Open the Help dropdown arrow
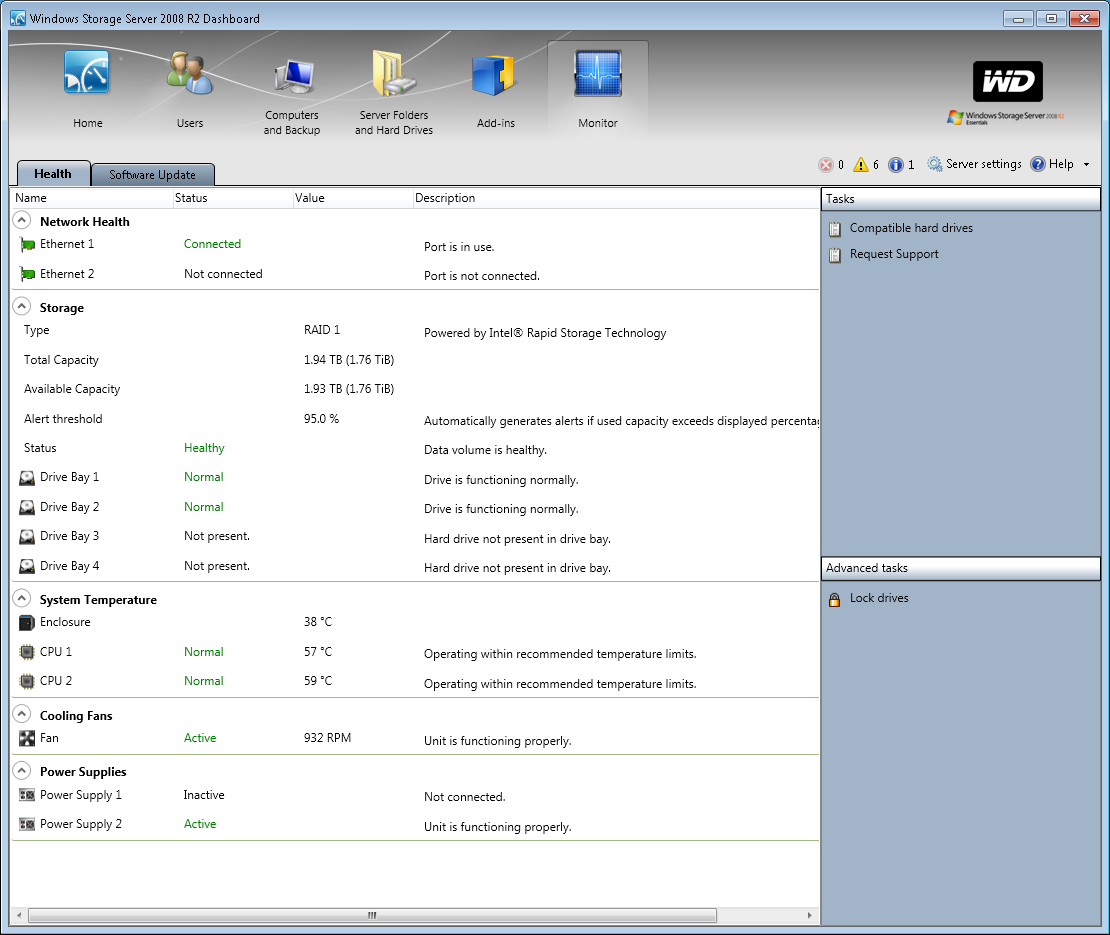The image size is (1110, 935). [x=1086, y=165]
